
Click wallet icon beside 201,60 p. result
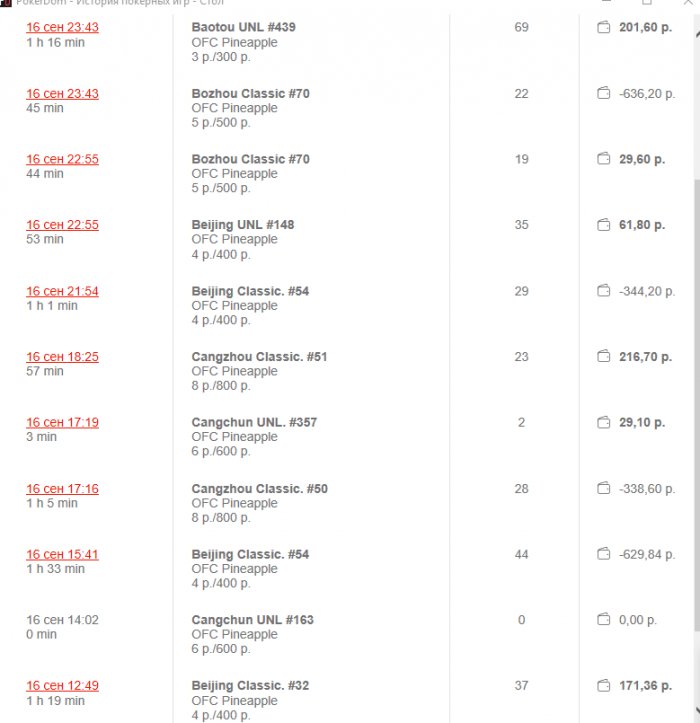pos(603,27)
